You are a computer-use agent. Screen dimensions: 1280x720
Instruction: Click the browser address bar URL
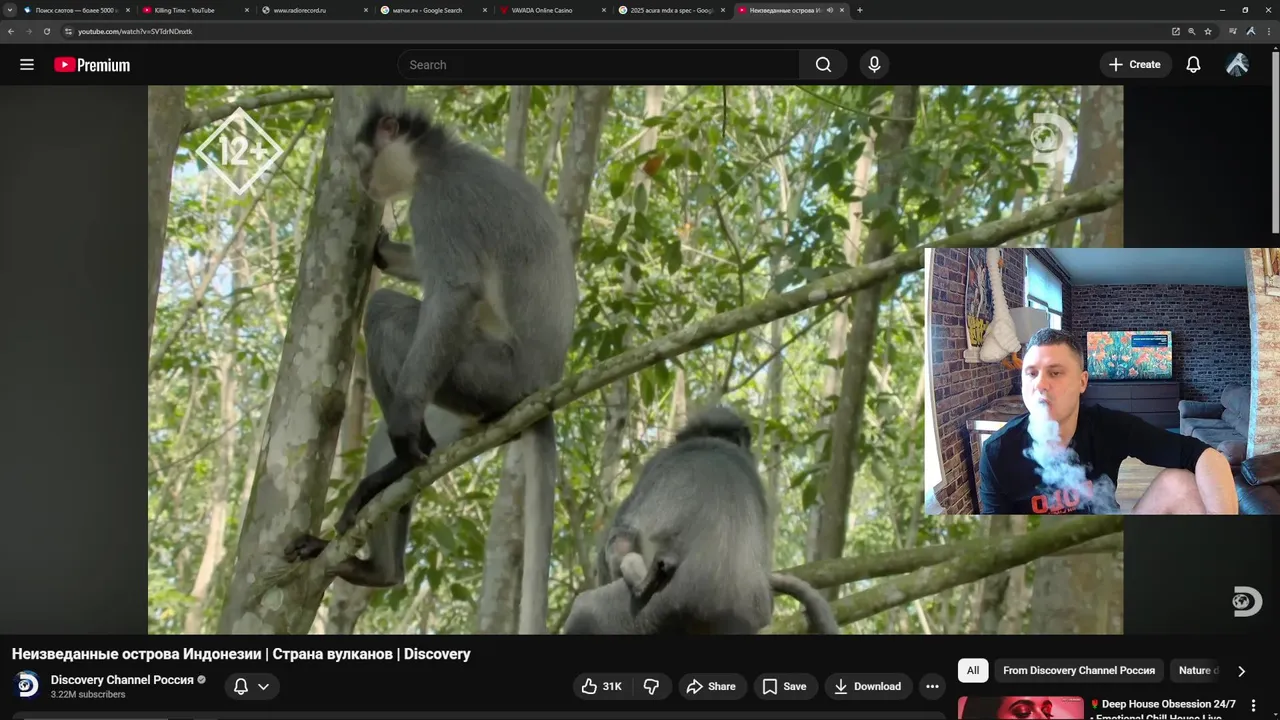tap(135, 31)
